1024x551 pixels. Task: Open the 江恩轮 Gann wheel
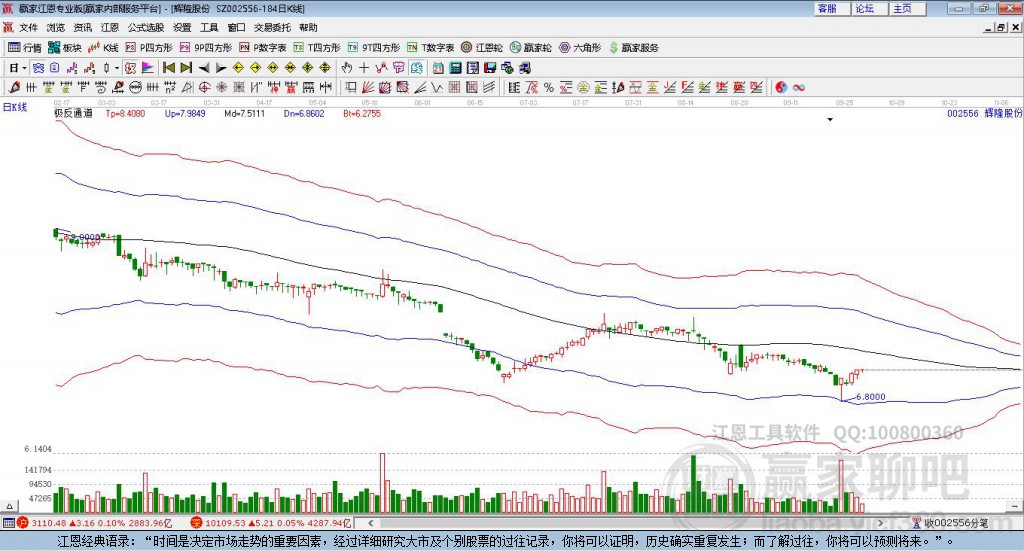(482, 48)
